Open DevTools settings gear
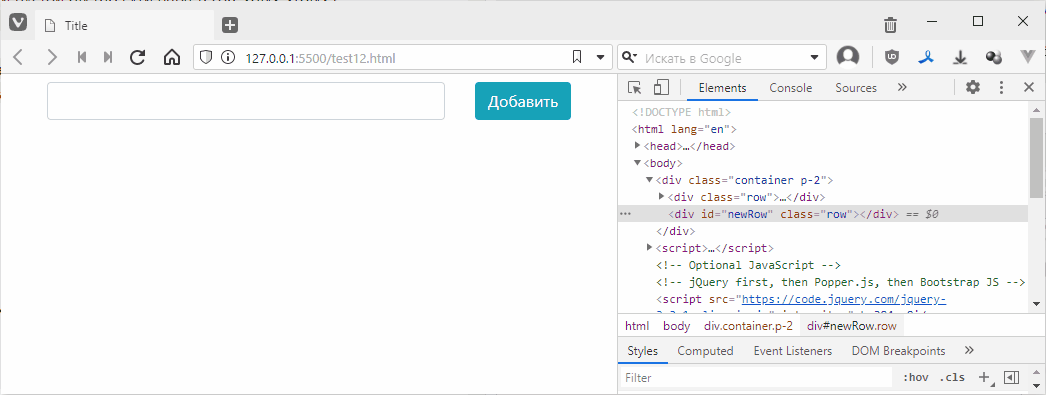Screen dimensions: 1046x395 973,87
